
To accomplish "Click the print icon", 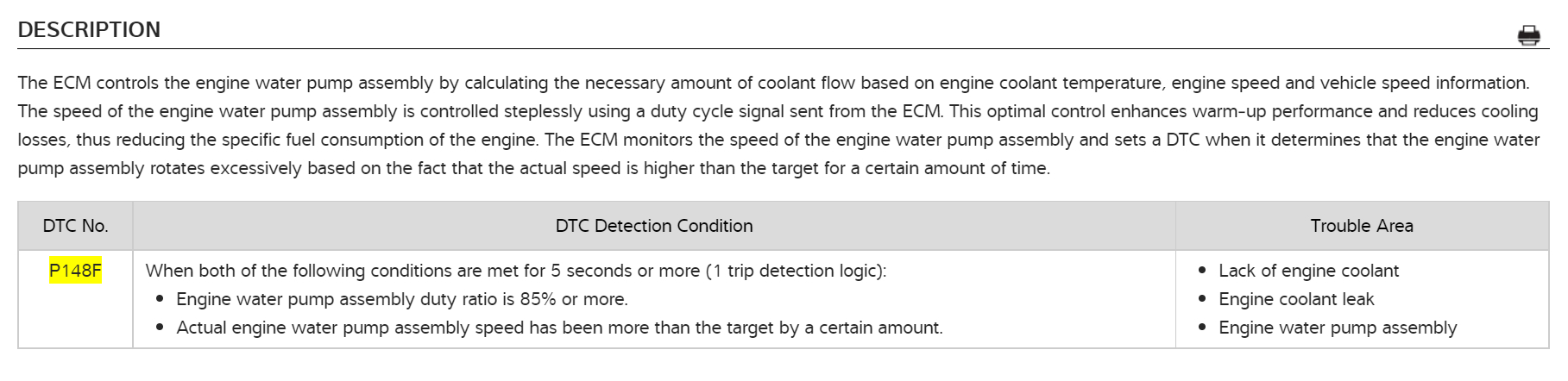I will click(1528, 35).
